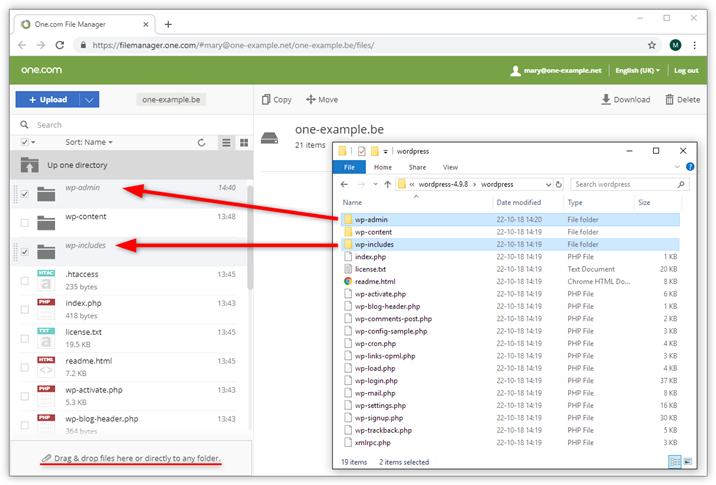Uncheck the wp-includes folder checkbox
Image resolution: width=716 pixels, height=485 pixels.
pos(25,252)
